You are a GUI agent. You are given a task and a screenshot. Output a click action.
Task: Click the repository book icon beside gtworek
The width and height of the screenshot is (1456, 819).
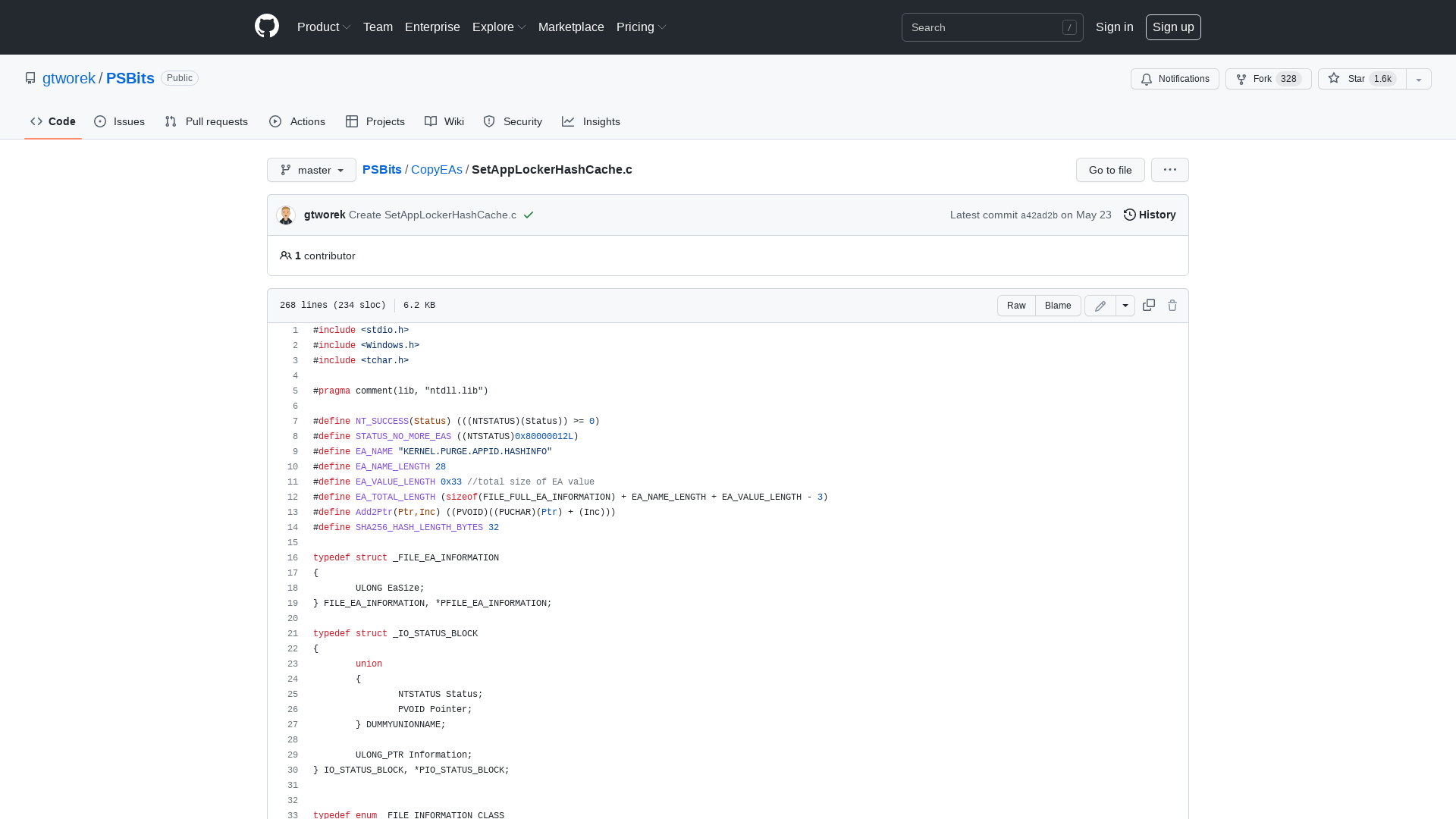coord(30,78)
